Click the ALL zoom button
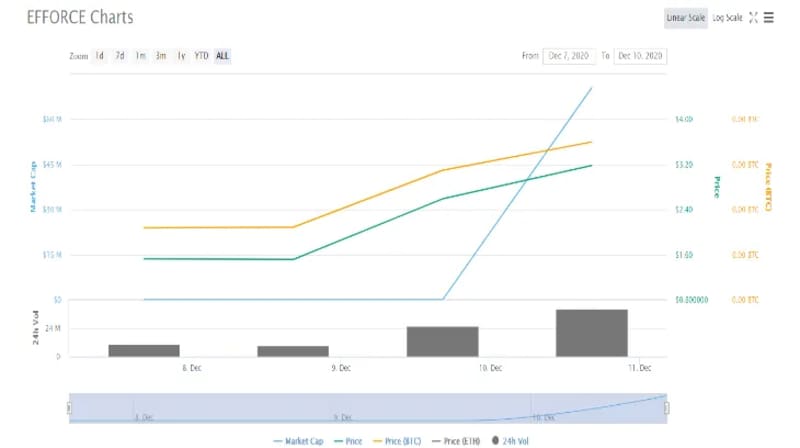The image size is (800, 448). point(222,56)
